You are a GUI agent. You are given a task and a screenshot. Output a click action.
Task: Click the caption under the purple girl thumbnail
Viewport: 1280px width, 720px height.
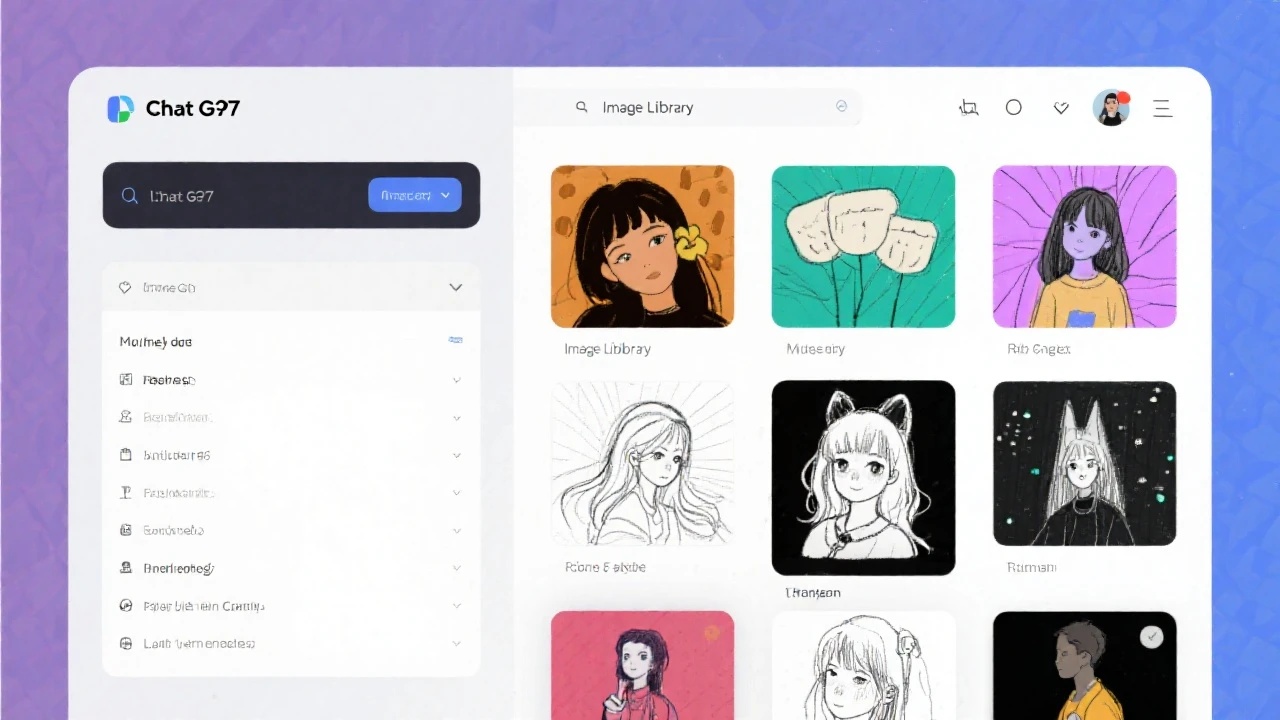pos(1038,349)
